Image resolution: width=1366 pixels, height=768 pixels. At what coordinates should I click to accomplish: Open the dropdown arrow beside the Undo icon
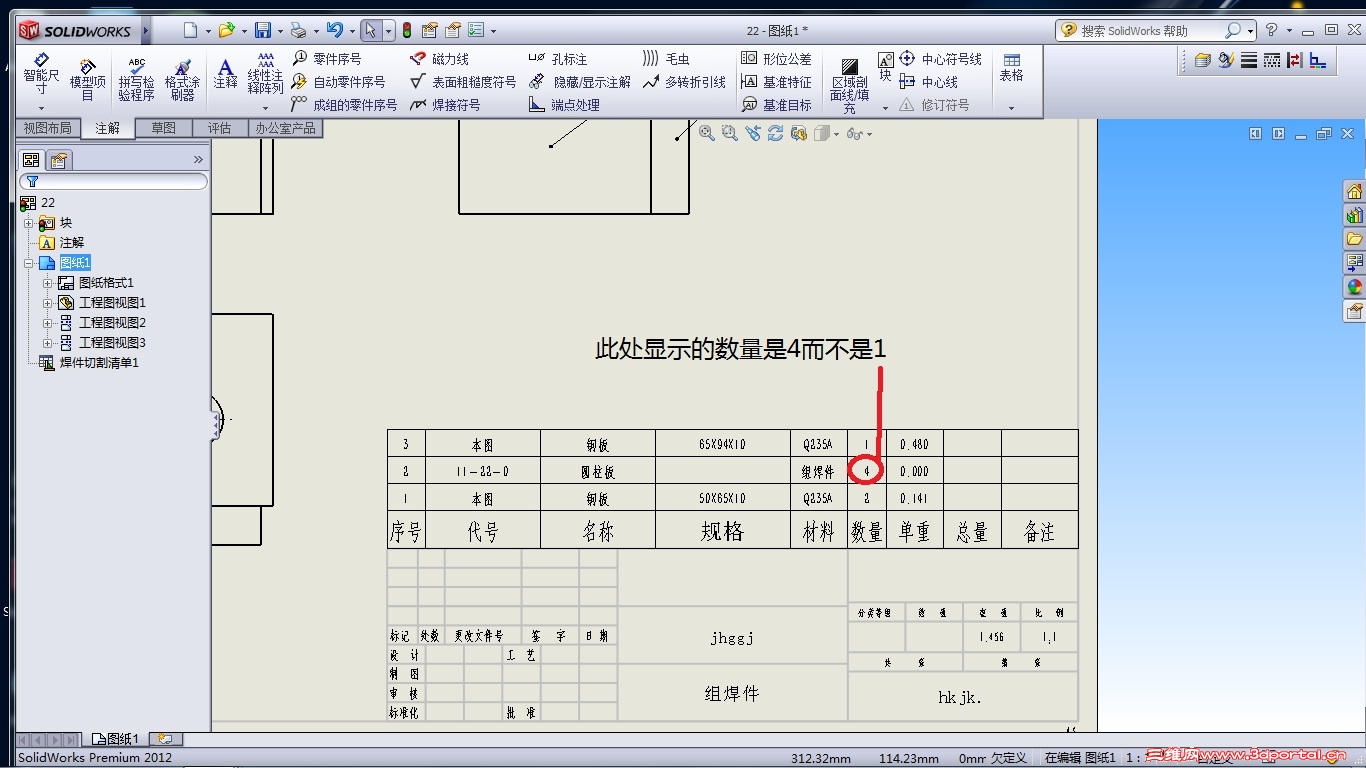point(352,31)
